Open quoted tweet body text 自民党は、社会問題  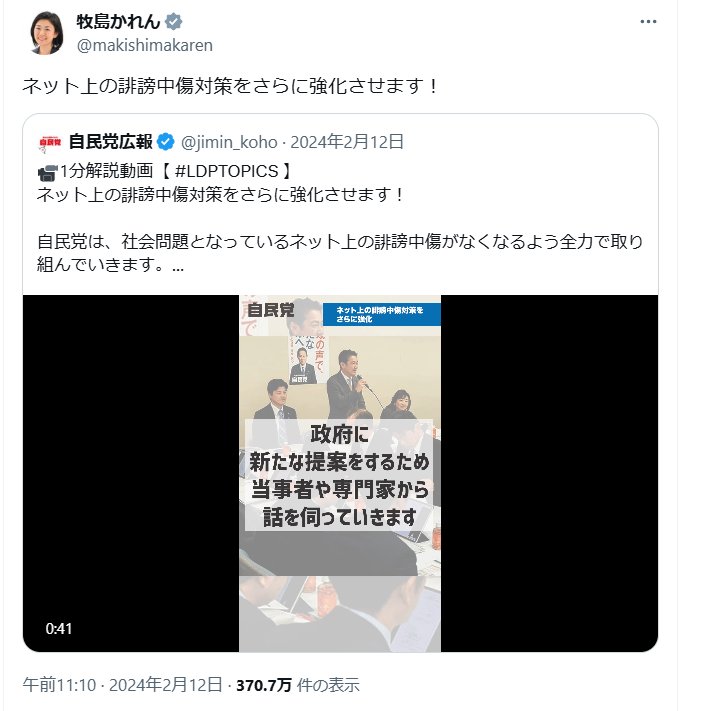click(x=340, y=253)
